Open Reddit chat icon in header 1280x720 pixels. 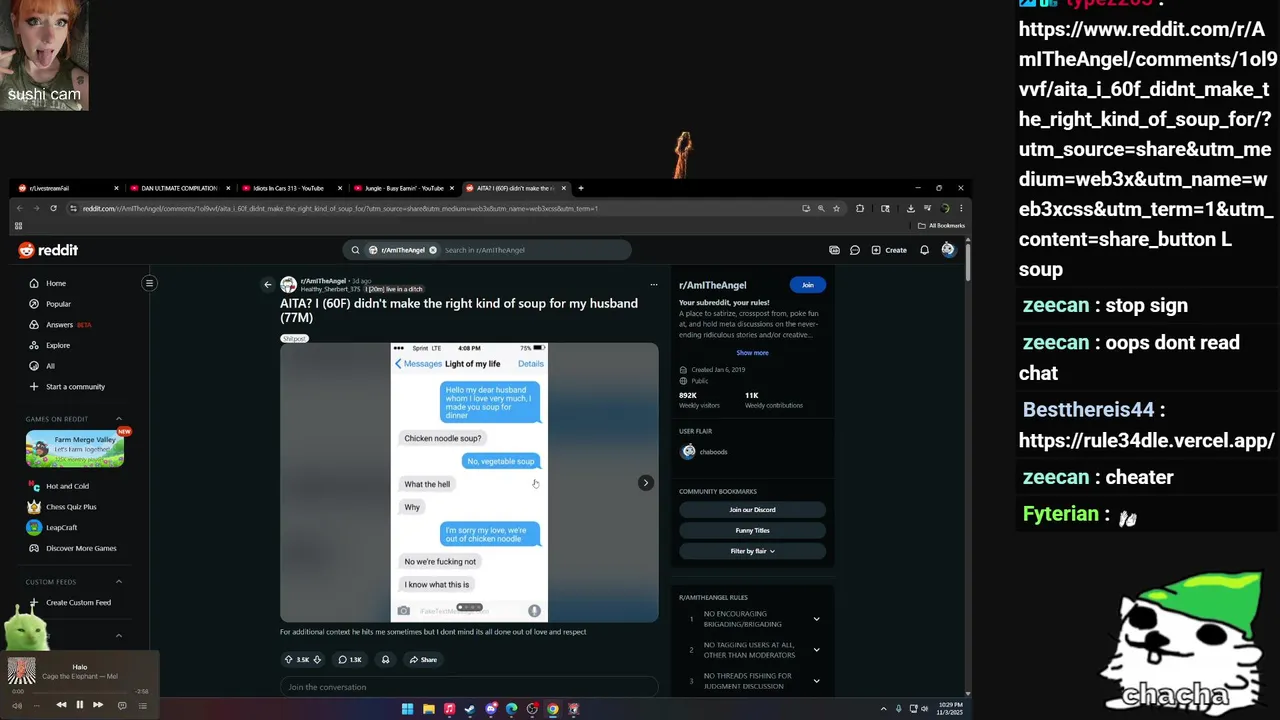(x=855, y=250)
